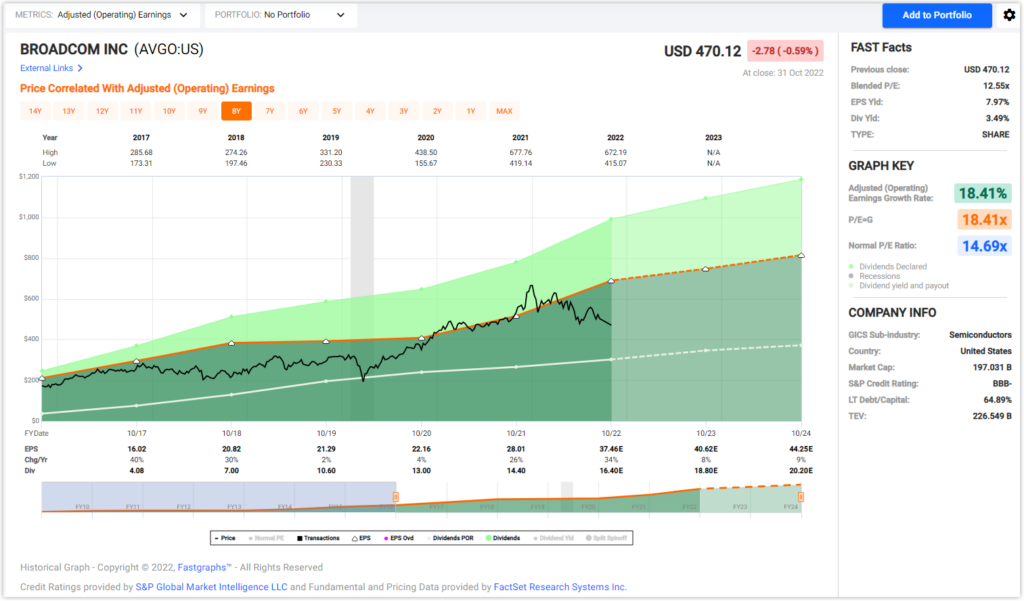Select the 11Y time range

tap(136, 111)
